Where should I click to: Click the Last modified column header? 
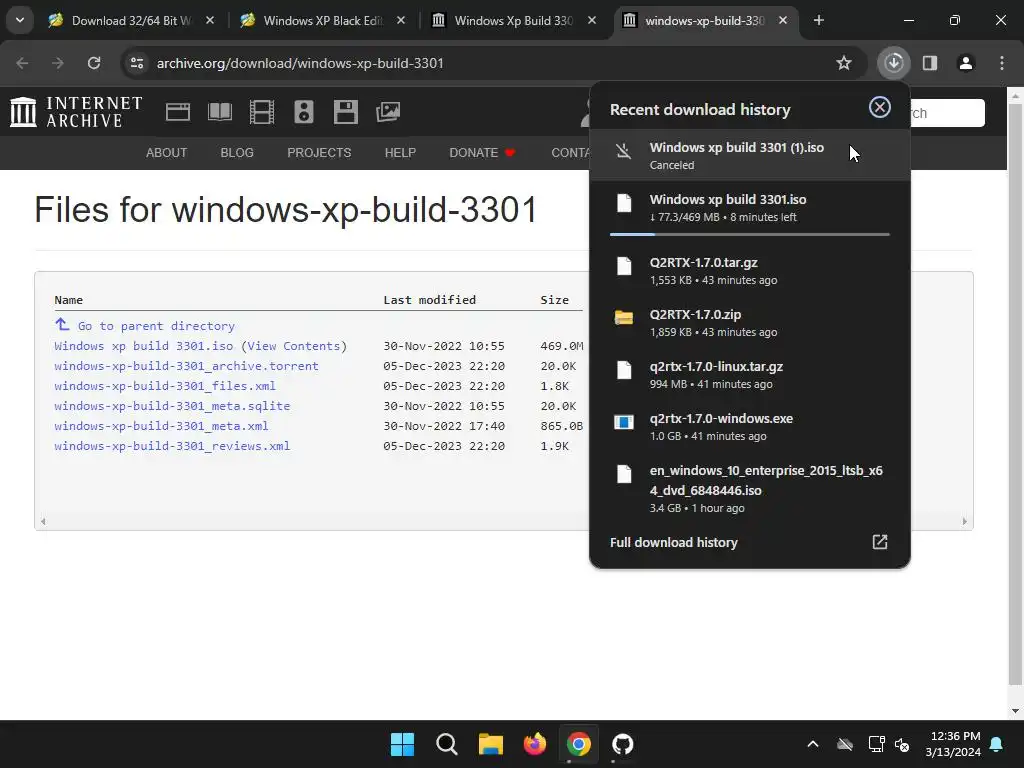[429, 300]
